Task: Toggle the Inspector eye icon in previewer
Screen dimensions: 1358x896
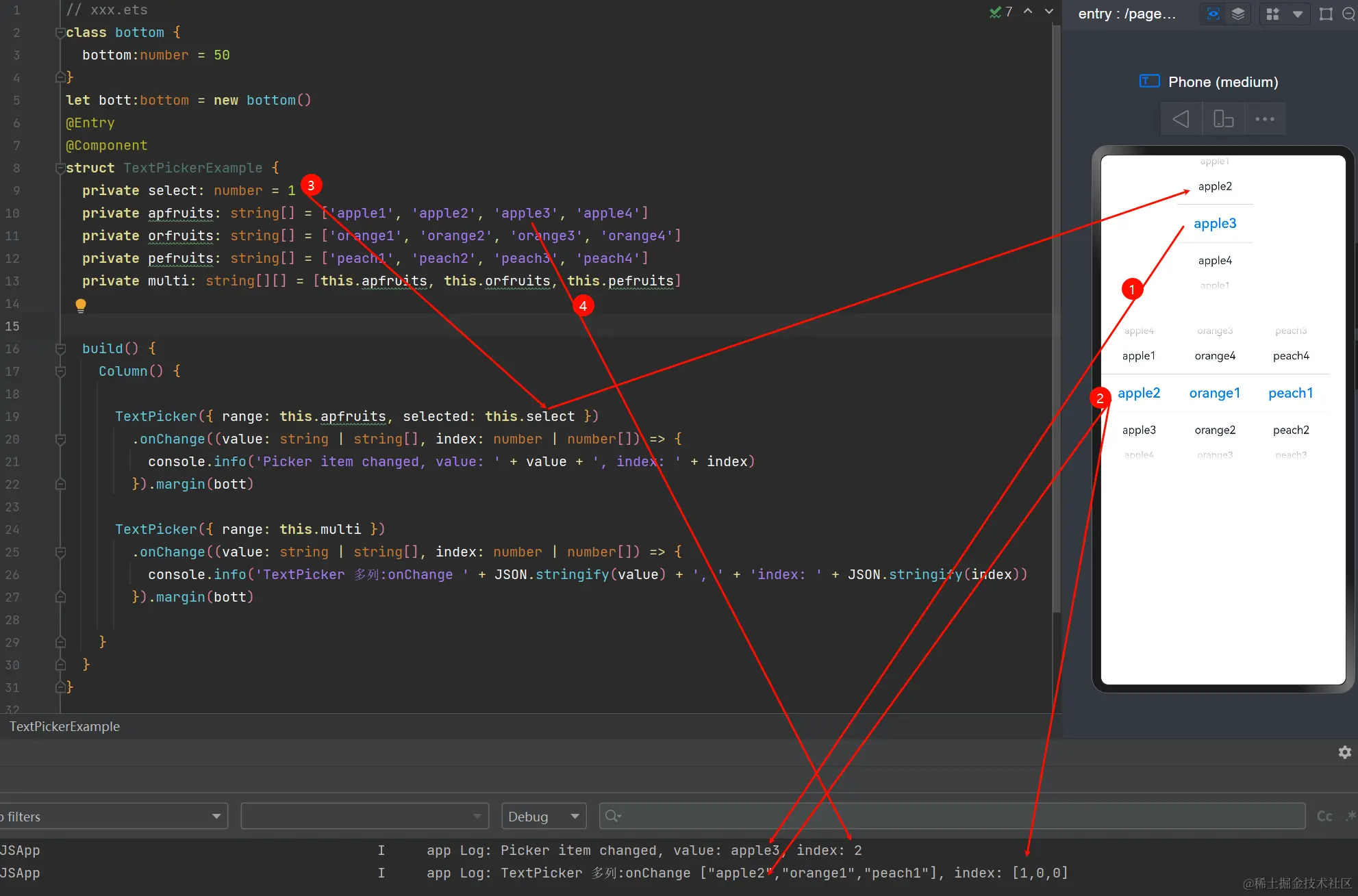Action: click(1213, 14)
